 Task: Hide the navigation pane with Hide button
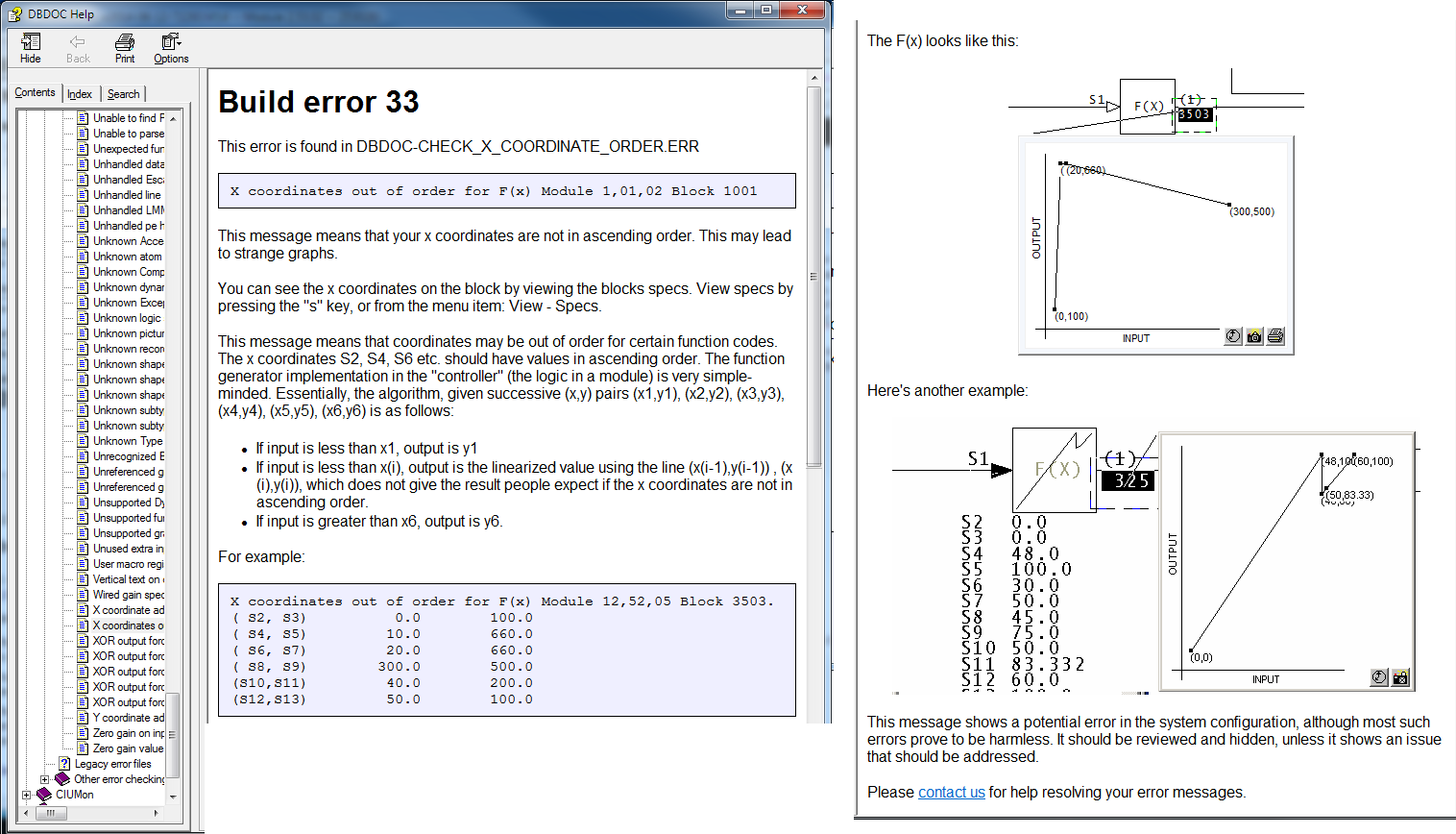click(31, 48)
